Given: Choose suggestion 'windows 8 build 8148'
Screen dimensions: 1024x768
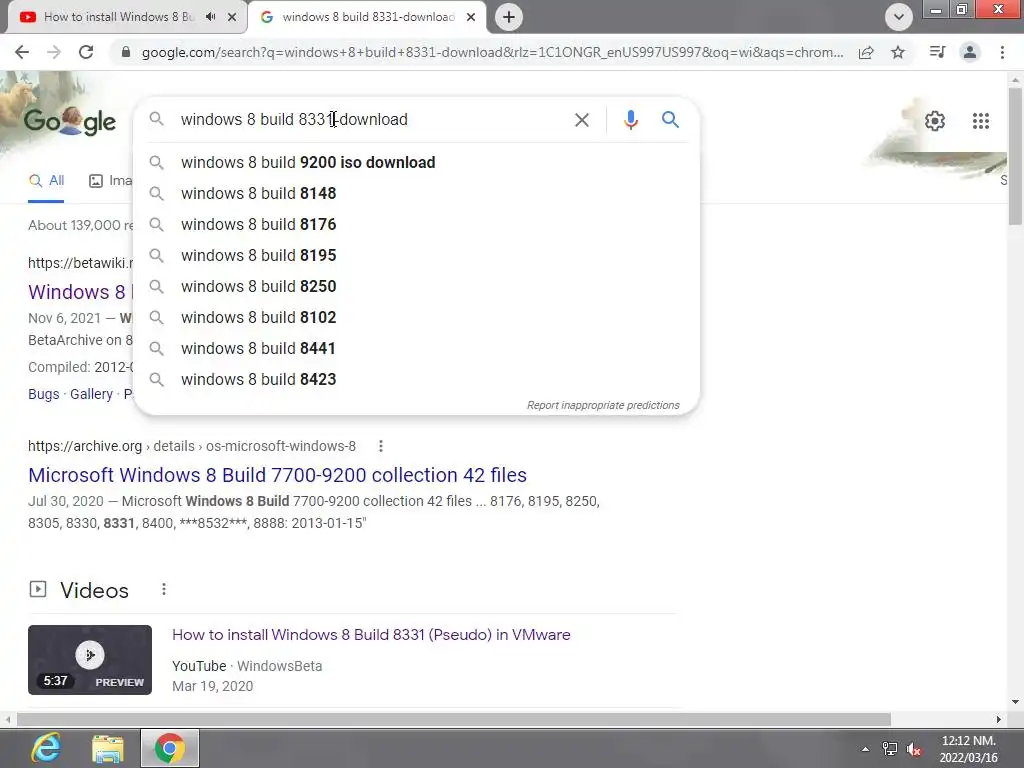Looking at the screenshot, I should [x=417, y=193].
